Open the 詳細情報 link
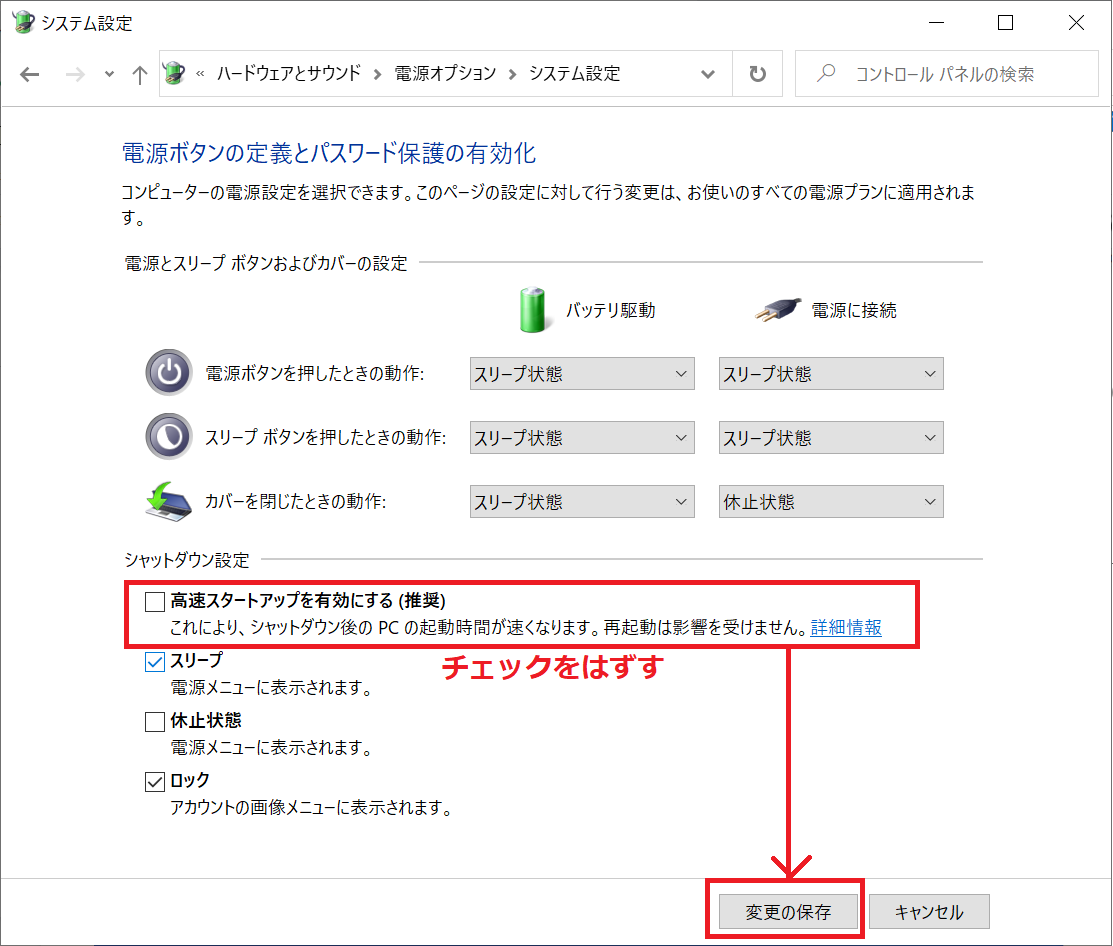The image size is (1113, 946). point(846,628)
